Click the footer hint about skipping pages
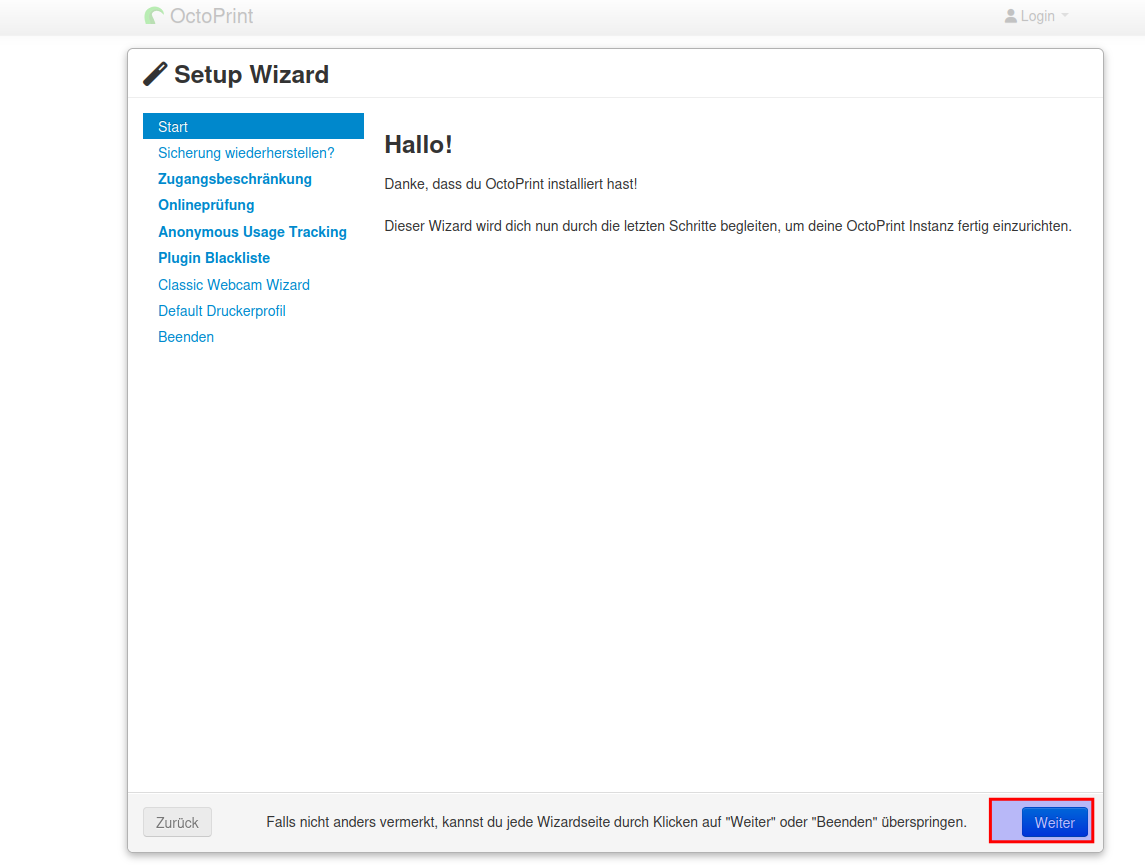 [616, 822]
